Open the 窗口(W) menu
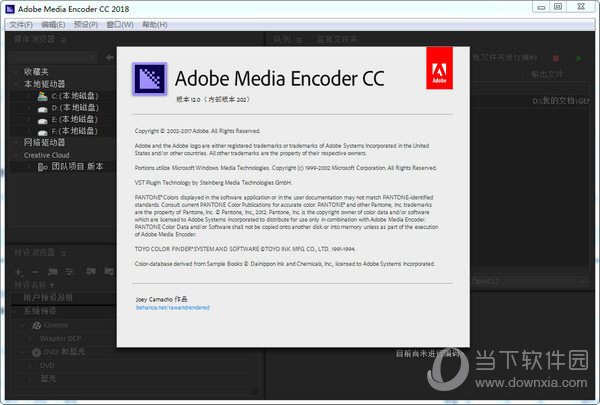 [120, 25]
